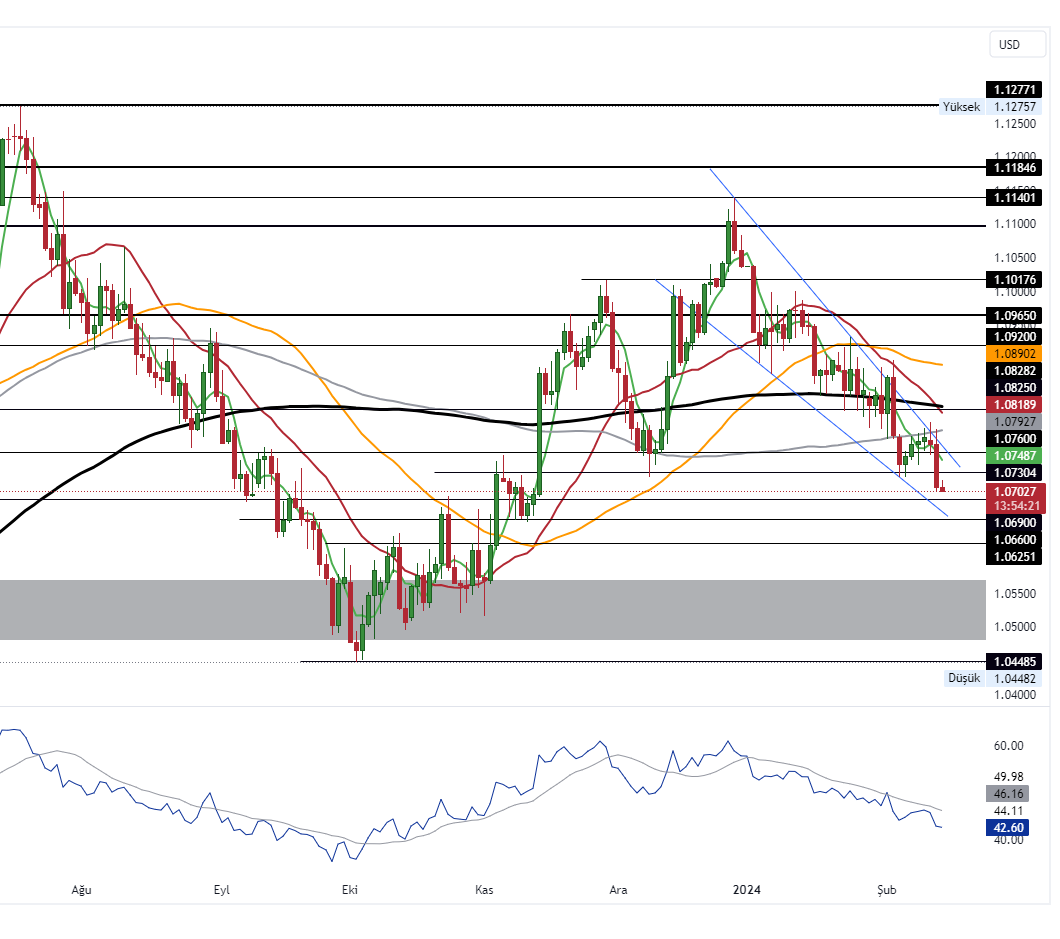Click the orange 1.08902 moving average label
The width and height of the screenshot is (1060, 939).
point(1015,354)
